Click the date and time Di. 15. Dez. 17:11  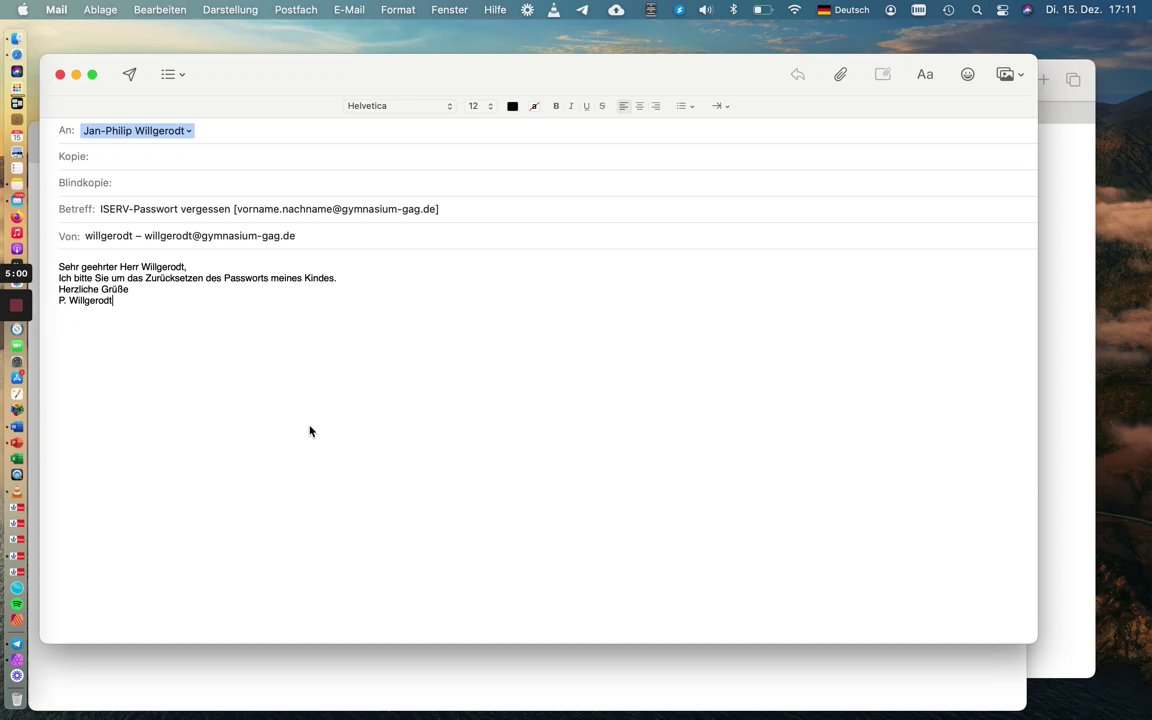[x=1091, y=10]
